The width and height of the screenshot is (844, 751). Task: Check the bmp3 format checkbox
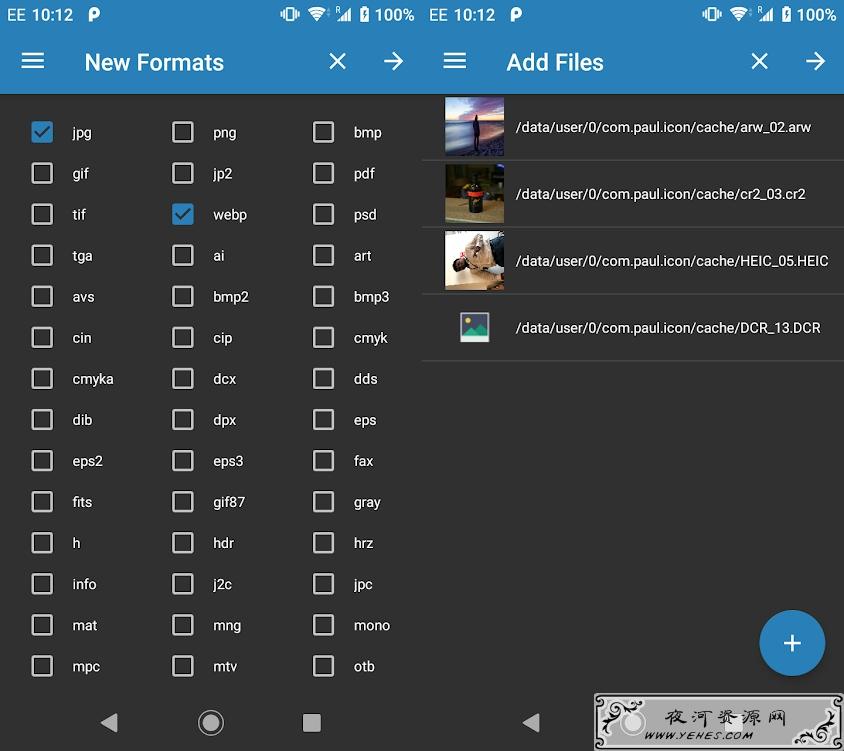pyautogui.click(x=323, y=296)
